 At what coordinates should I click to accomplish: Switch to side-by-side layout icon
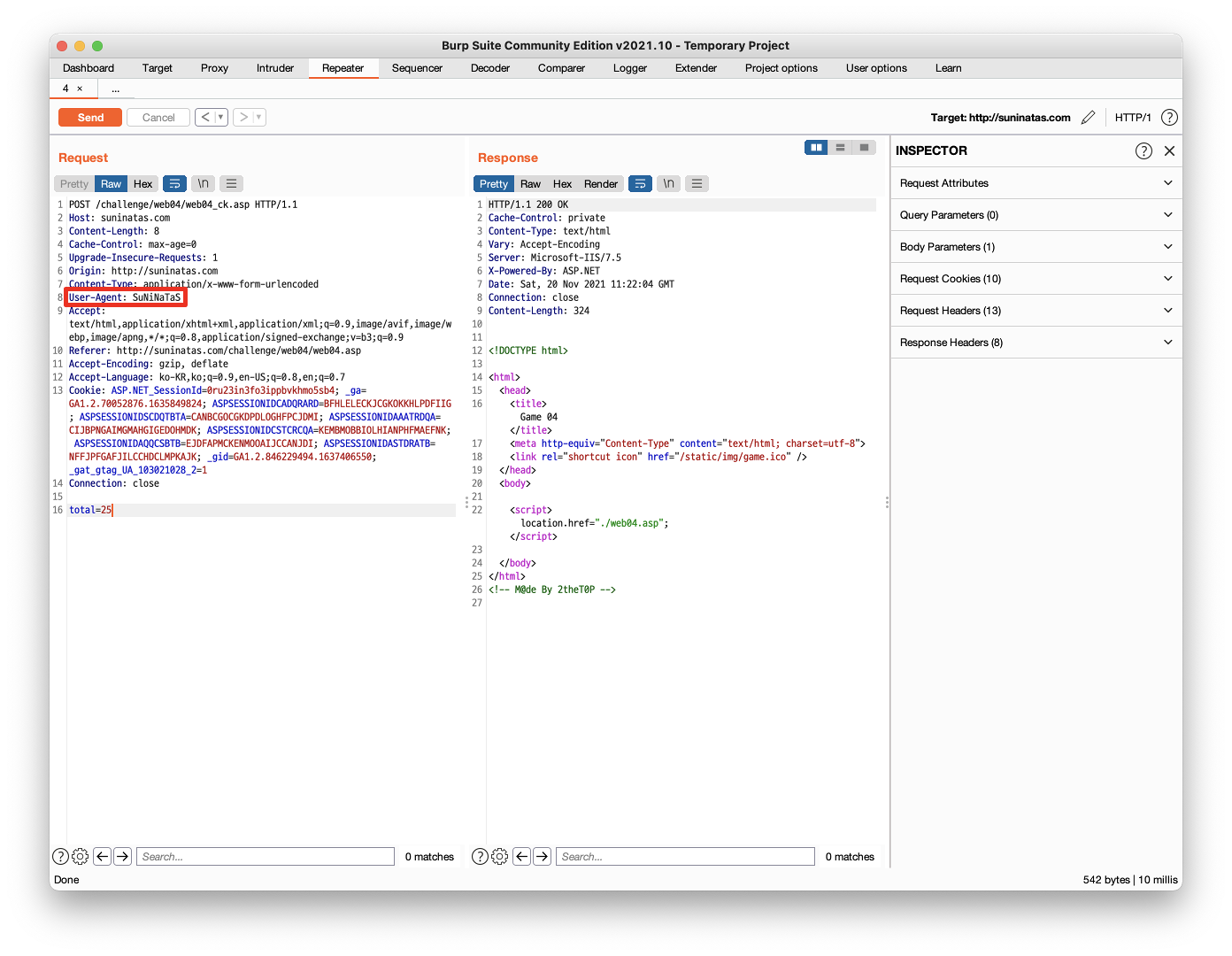click(816, 148)
